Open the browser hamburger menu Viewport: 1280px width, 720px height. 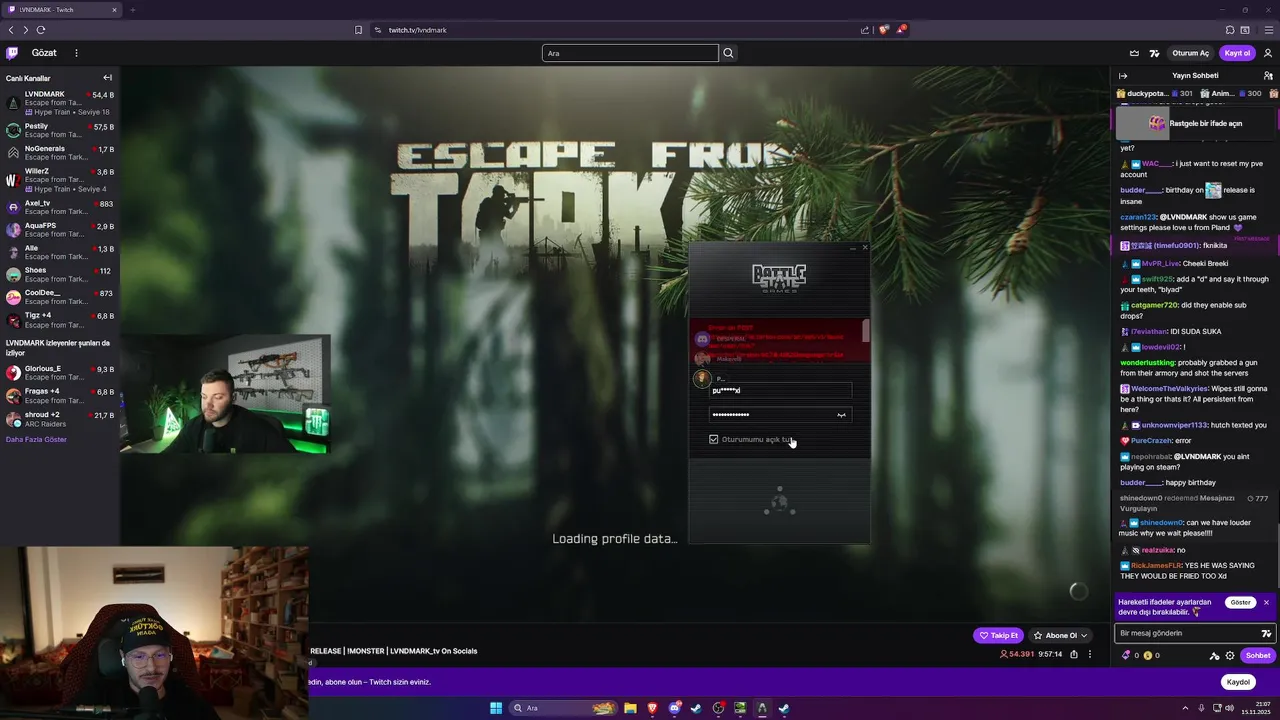[1268, 30]
